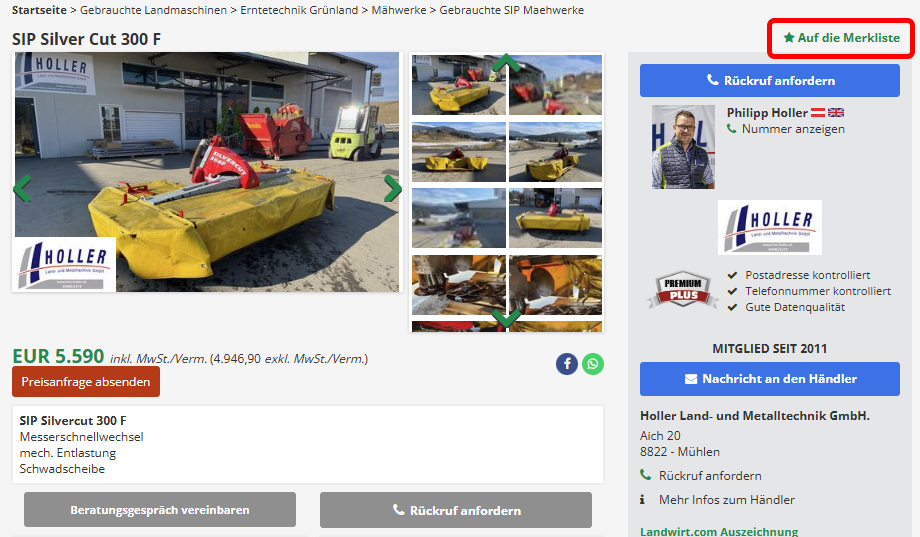Viewport: 920px width, 537px height.
Task: Click the title SIP Silver Cut 300 F
Action: [86, 39]
